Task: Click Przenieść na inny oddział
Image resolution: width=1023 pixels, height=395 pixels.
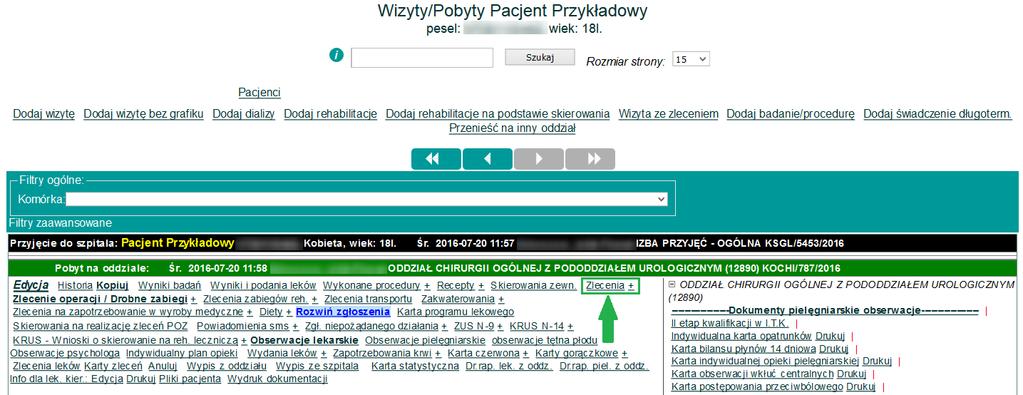Action: coord(512,128)
